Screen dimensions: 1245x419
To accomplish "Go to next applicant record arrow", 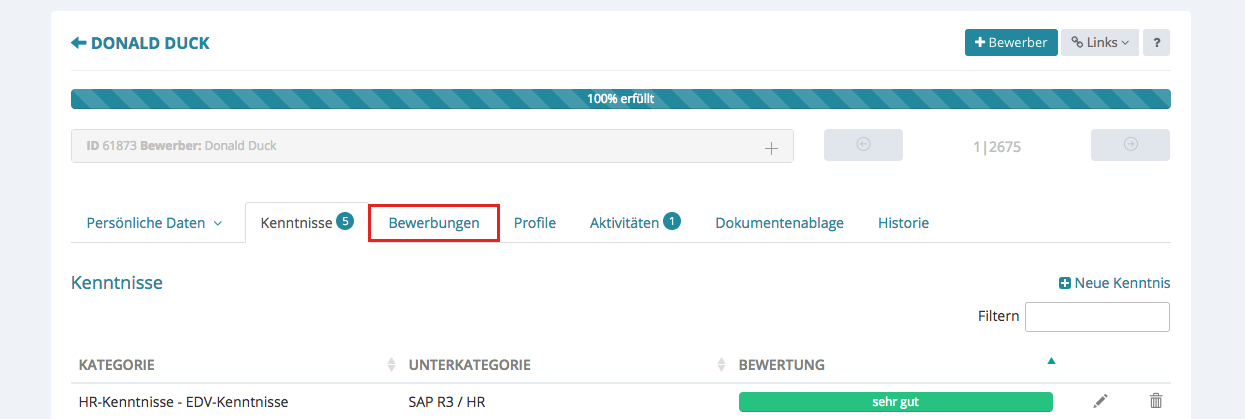I will [1130, 145].
